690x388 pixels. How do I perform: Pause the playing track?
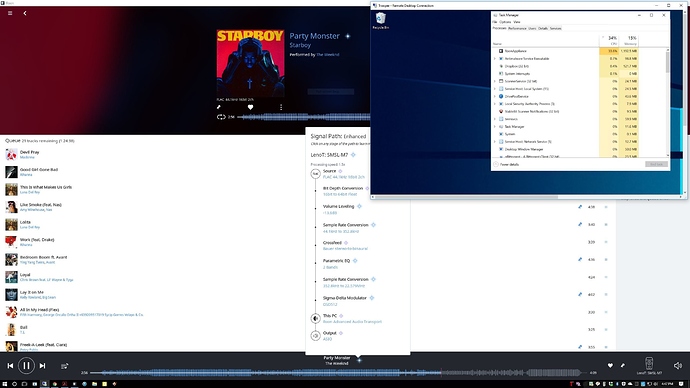coord(26,366)
